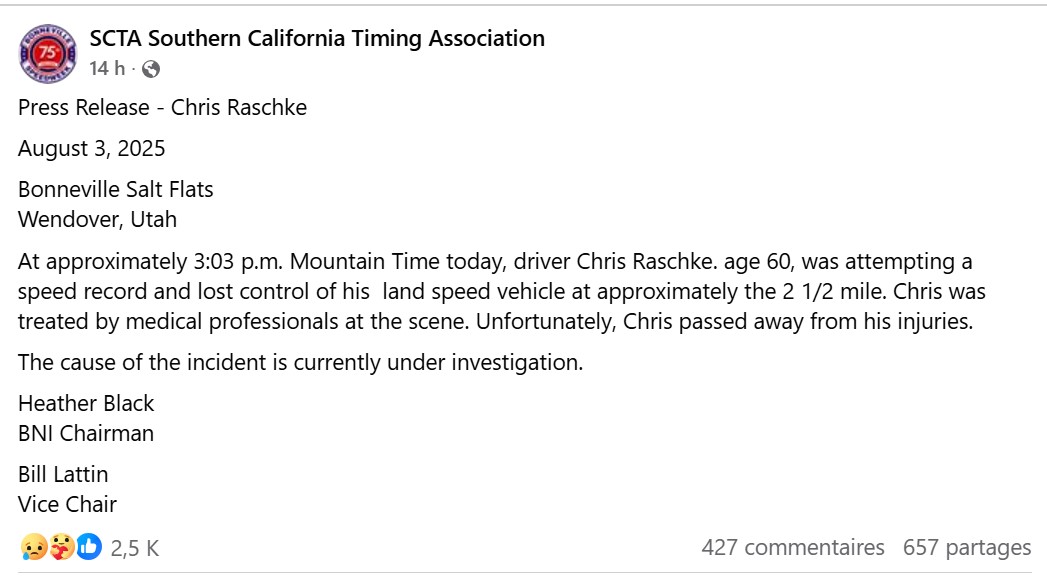Click the sad face reaction emoji

(x=33, y=547)
